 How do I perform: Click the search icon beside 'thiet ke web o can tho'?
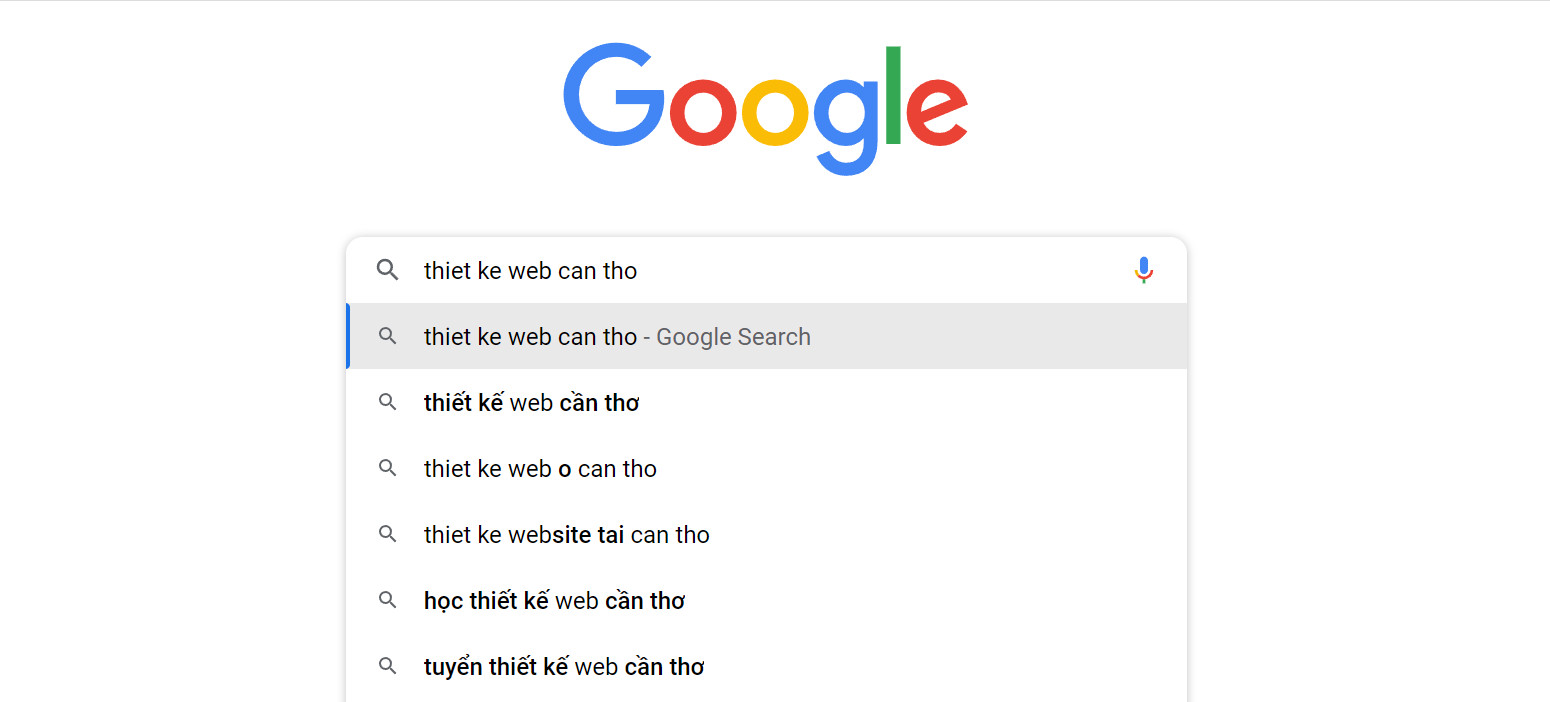(387, 468)
